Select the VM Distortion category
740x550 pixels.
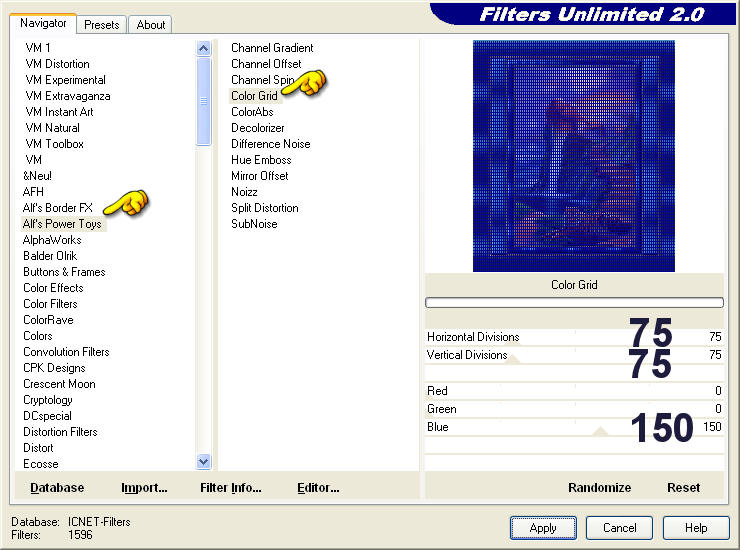(57, 64)
